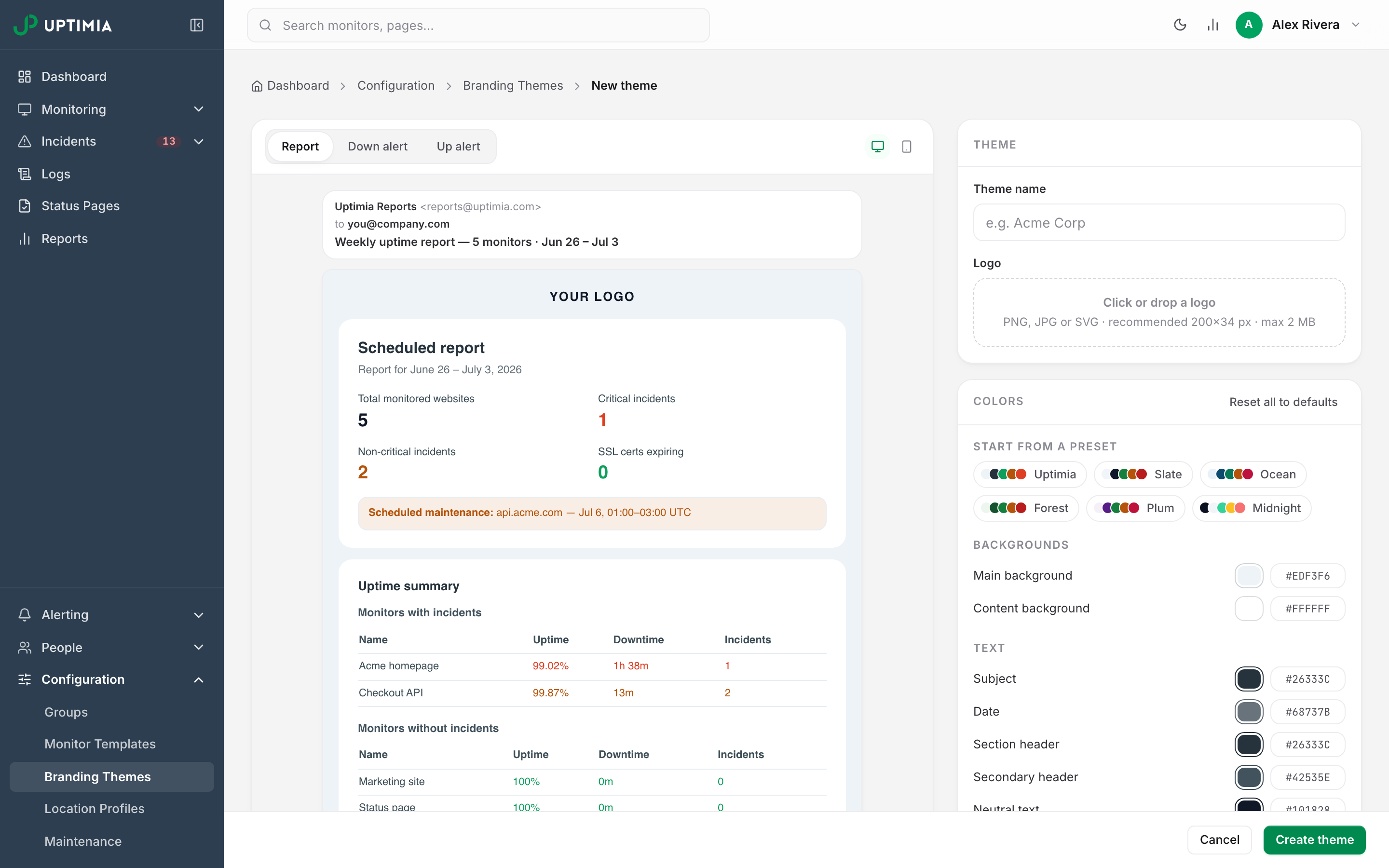Open Subject text color swatch

pos(1249,679)
